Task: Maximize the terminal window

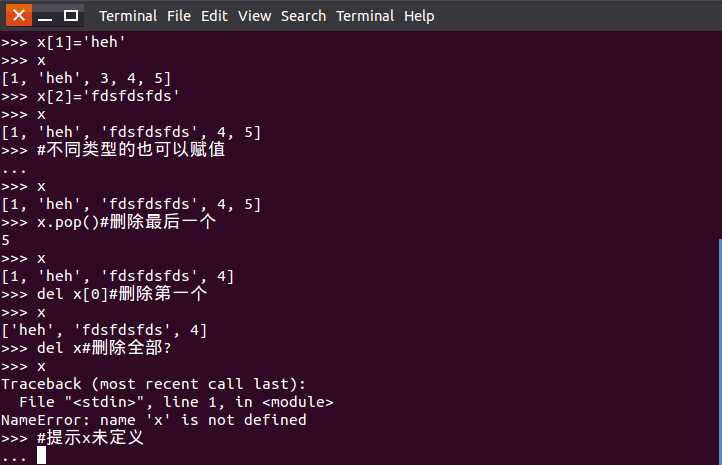Action: pos(70,16)
